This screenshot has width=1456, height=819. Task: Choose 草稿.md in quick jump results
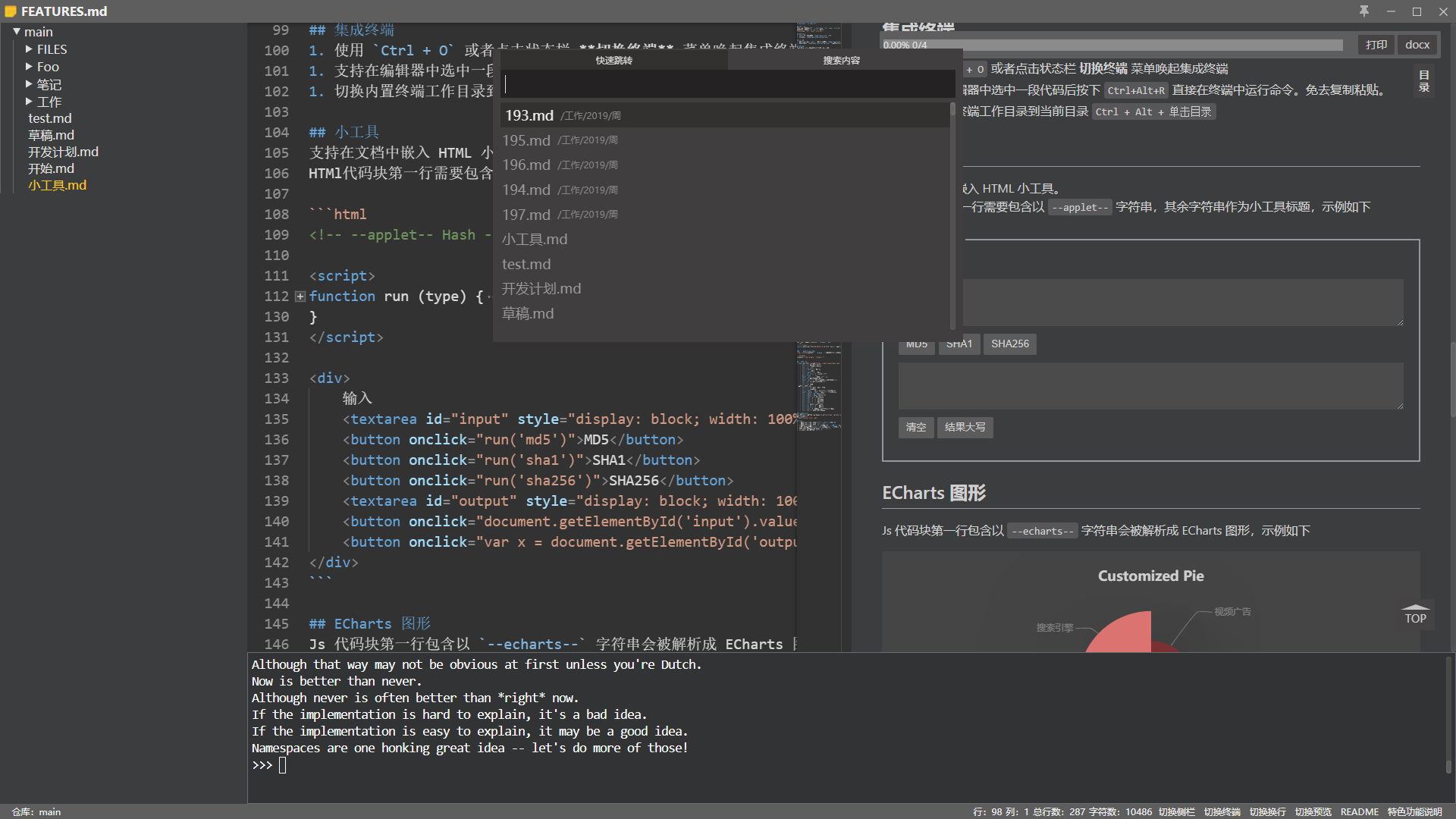(x=723, y=313)
